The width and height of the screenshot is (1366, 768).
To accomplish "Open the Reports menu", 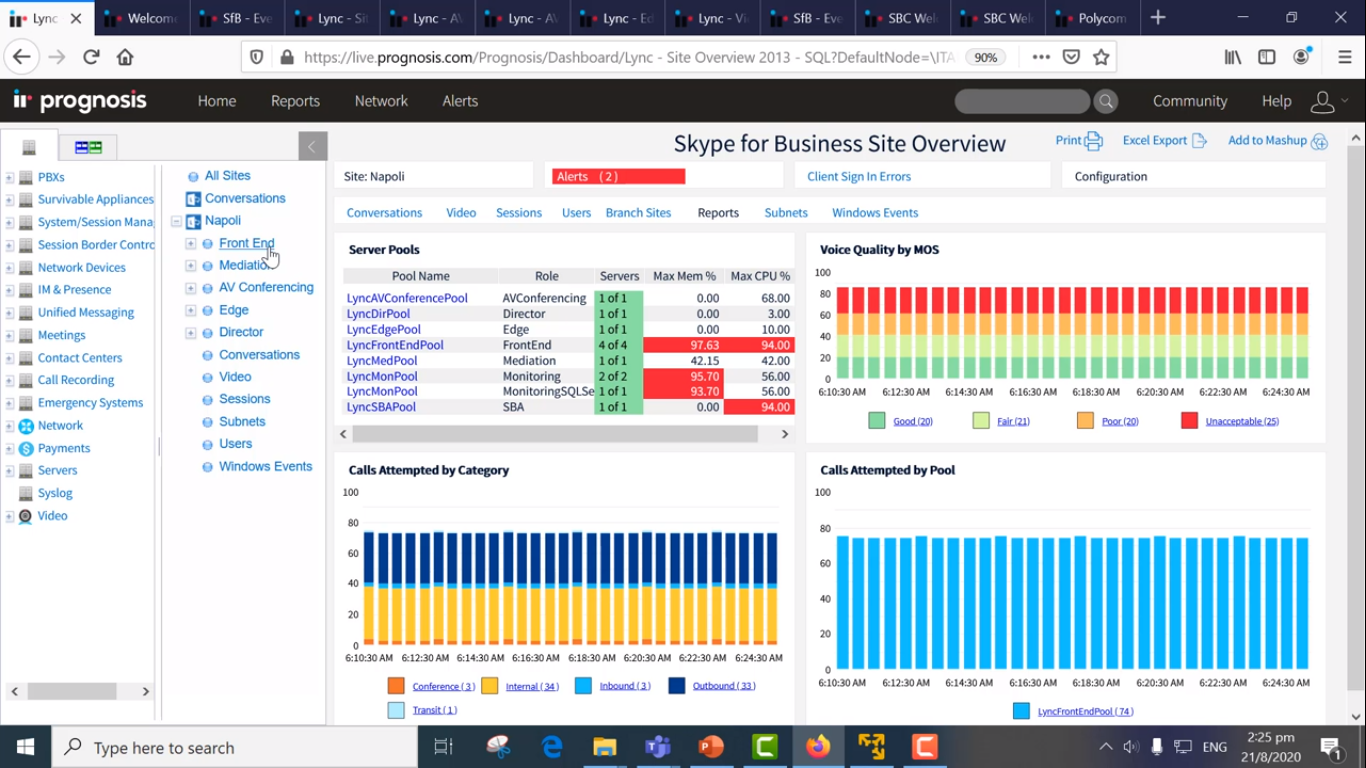I will click(x=295, y=101).
